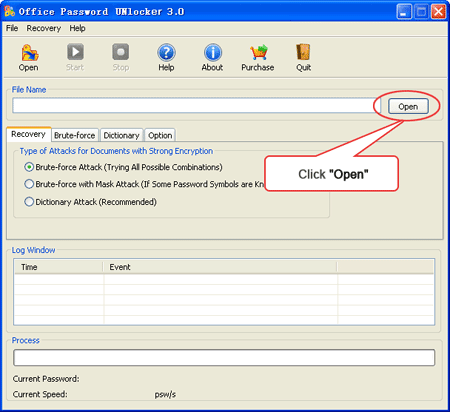This screenshot has width=450, height=412.
Task: Click the Purchase shopping cart icon
Action: click(x=258, y=53)
